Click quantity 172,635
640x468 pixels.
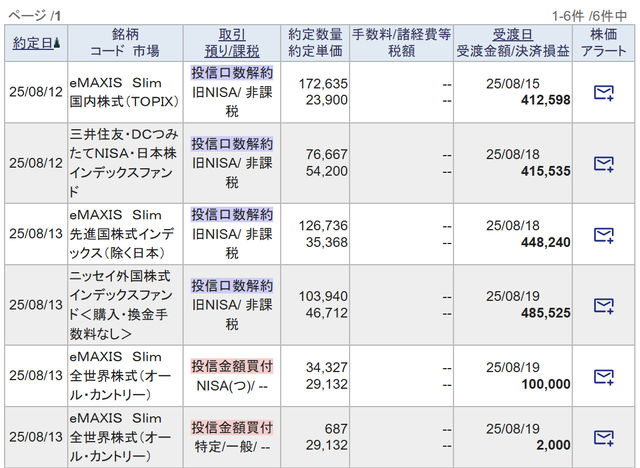click(x=323, y=84)
